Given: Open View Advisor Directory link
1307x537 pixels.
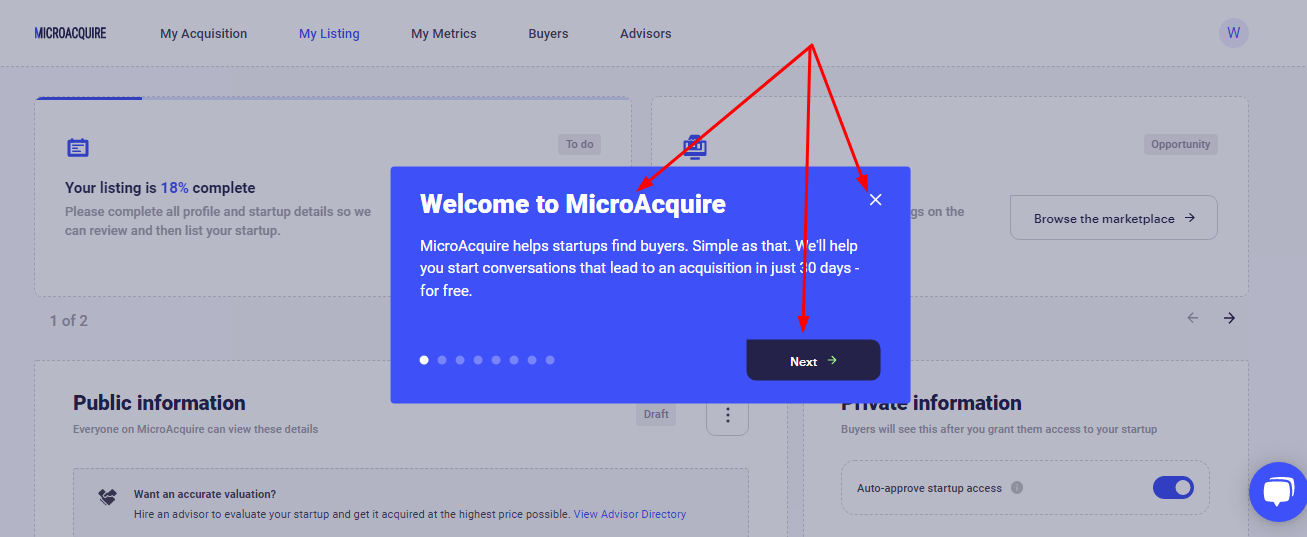Looking at the screenshot, I should coord(630,514).
